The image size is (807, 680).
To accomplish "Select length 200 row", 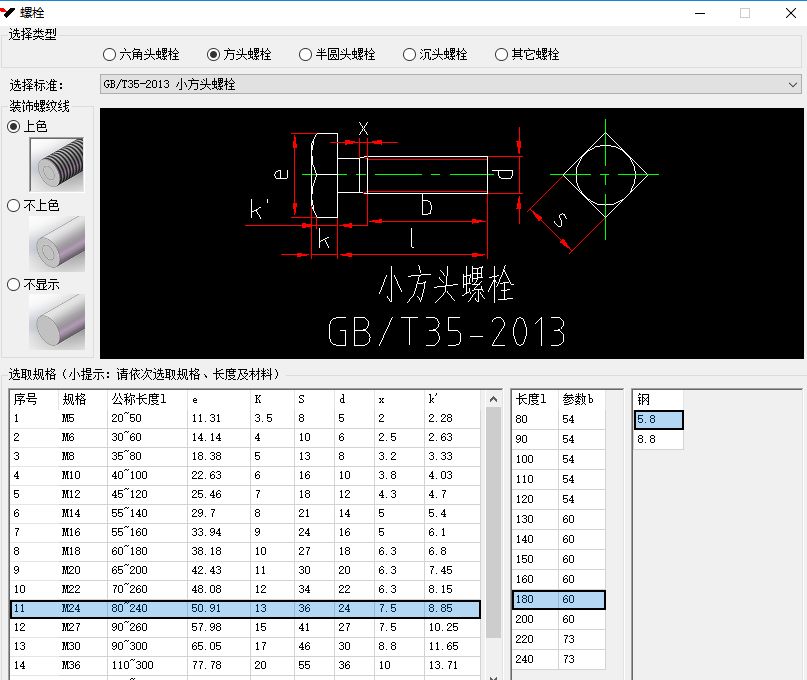I will [559, 620].
